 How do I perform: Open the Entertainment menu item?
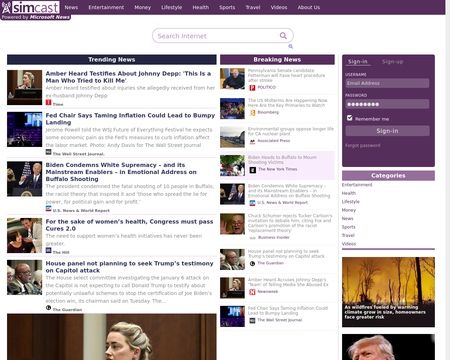pos(106,7)
